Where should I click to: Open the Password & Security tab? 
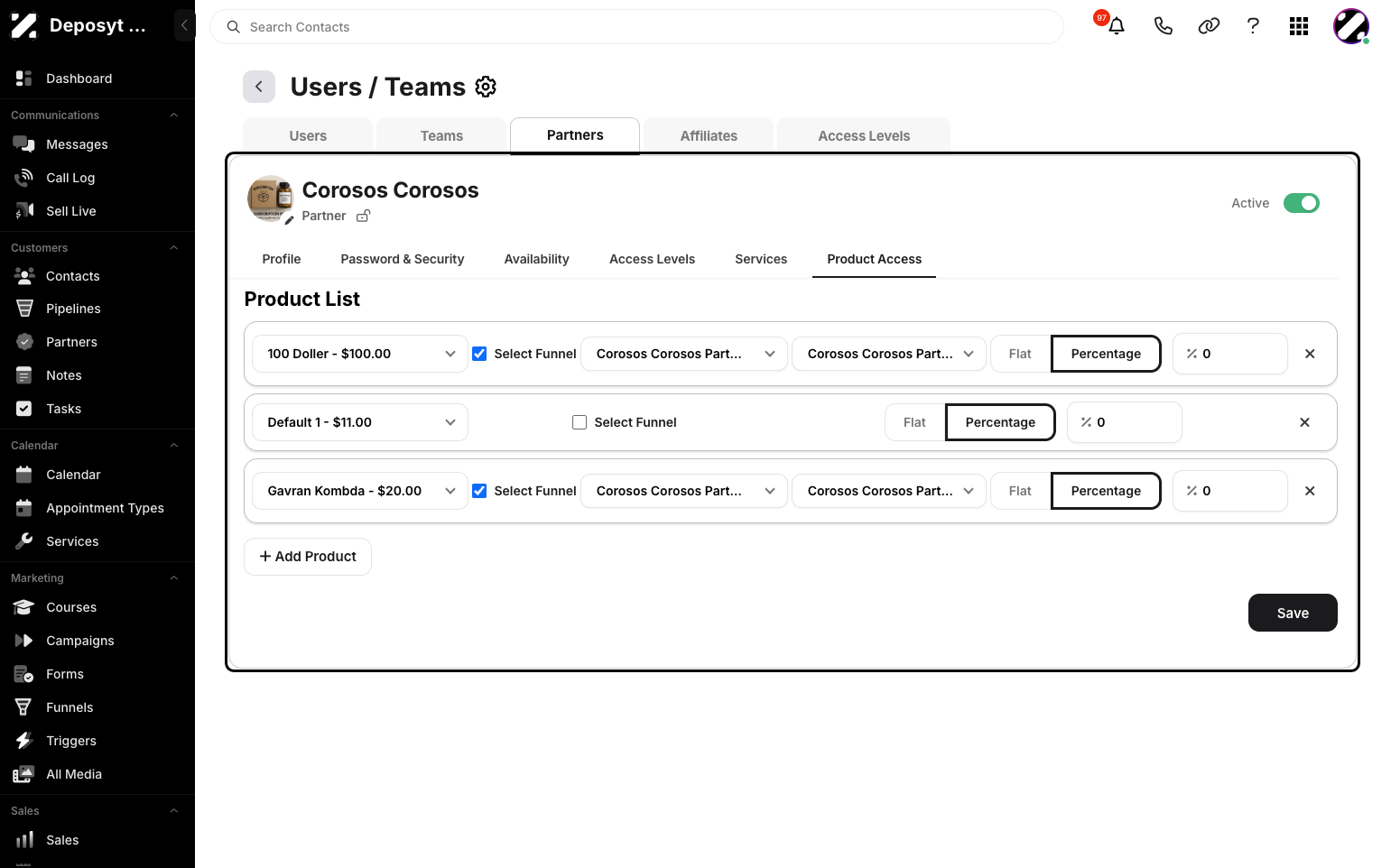(403, 259)
